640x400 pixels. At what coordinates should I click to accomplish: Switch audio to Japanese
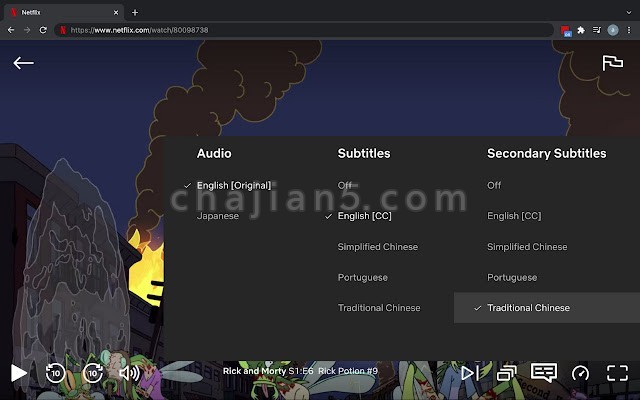[x=218, y=216]
